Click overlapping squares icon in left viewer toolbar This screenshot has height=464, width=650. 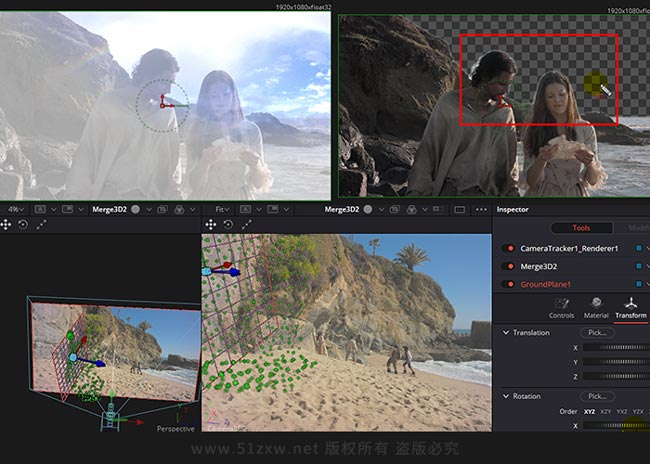point(162,210)
